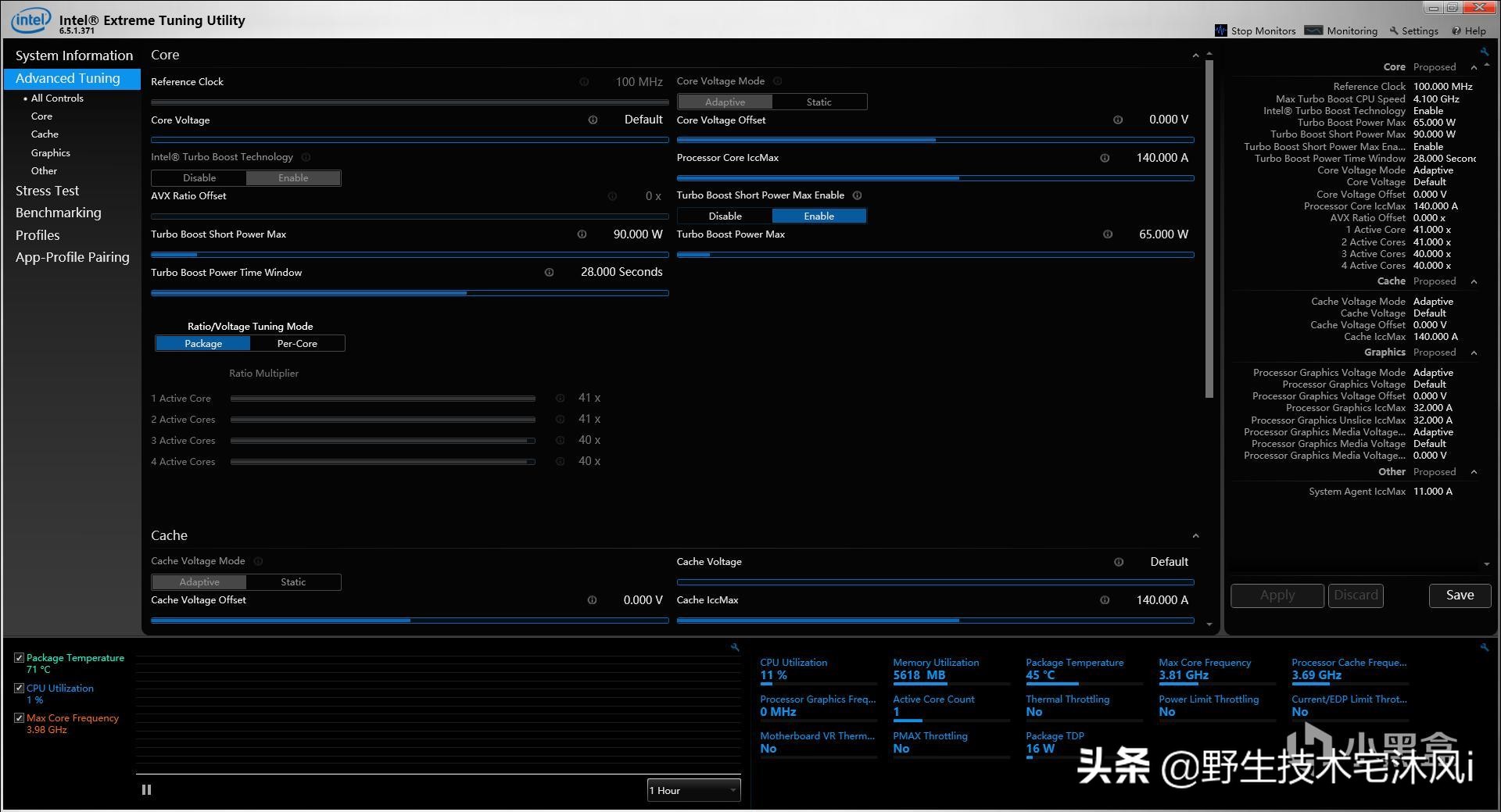Click info icon for Cache Voltage Offset

(592, 600)
